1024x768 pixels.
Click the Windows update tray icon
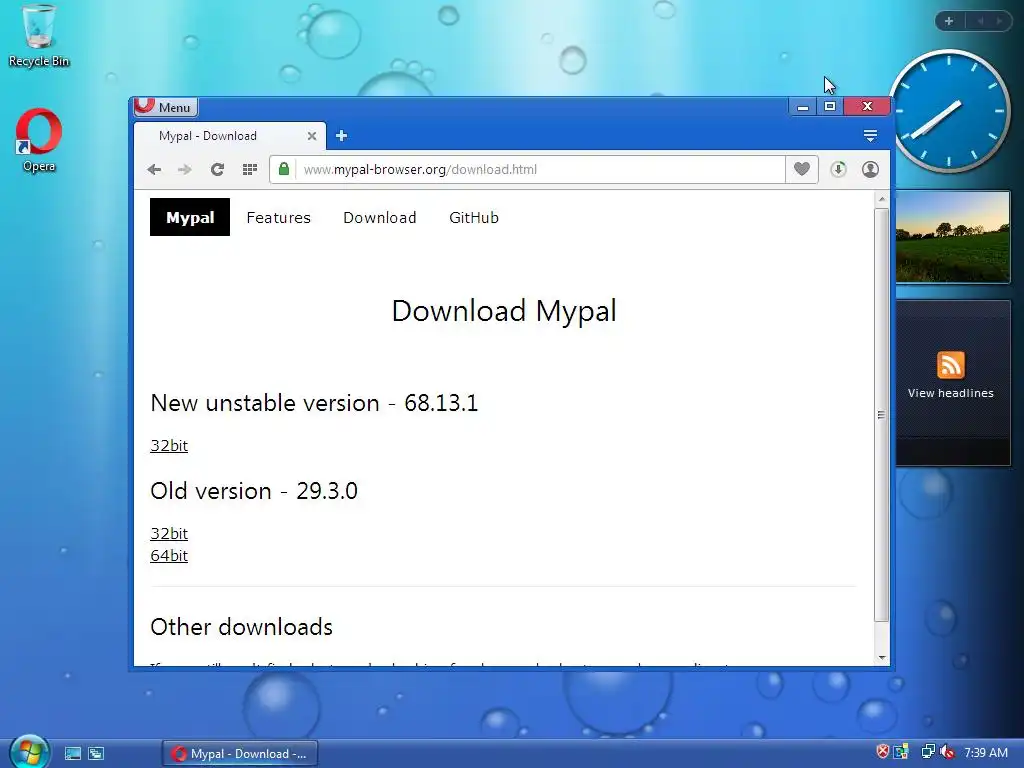901,752
